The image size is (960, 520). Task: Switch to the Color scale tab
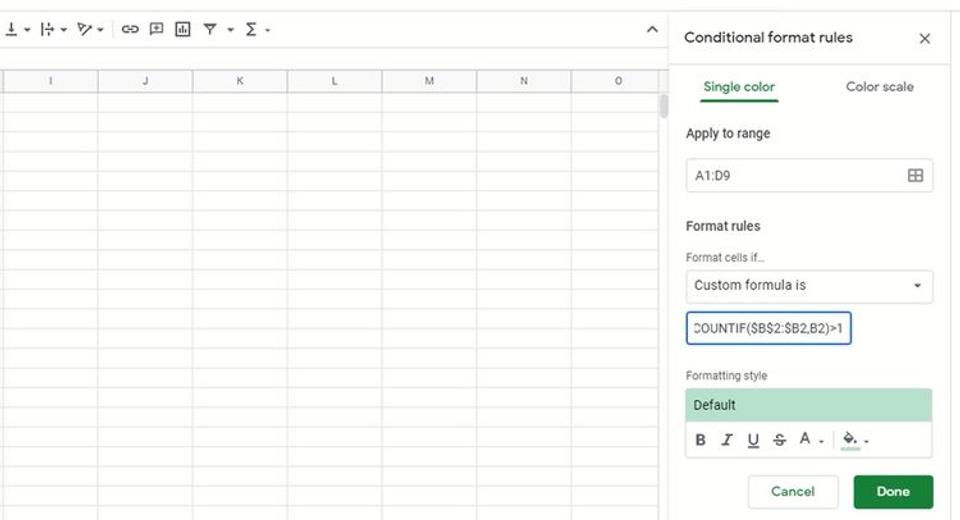[879, 87]
